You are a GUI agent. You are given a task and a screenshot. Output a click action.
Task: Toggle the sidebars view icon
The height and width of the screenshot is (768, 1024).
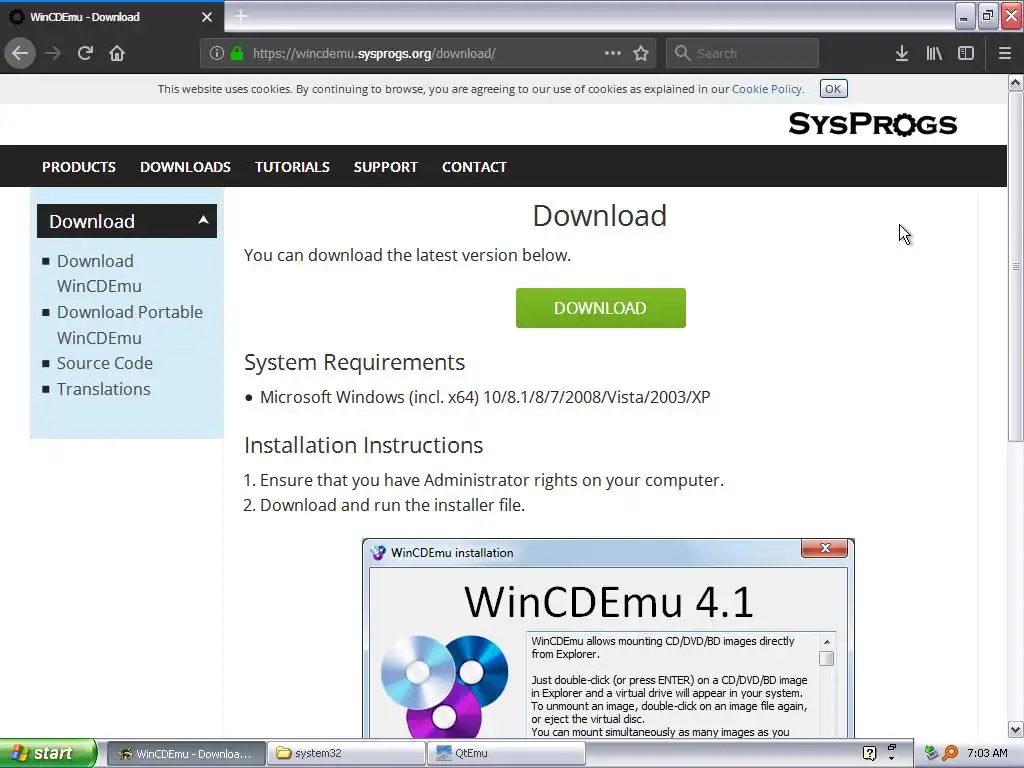pos(966,53)
